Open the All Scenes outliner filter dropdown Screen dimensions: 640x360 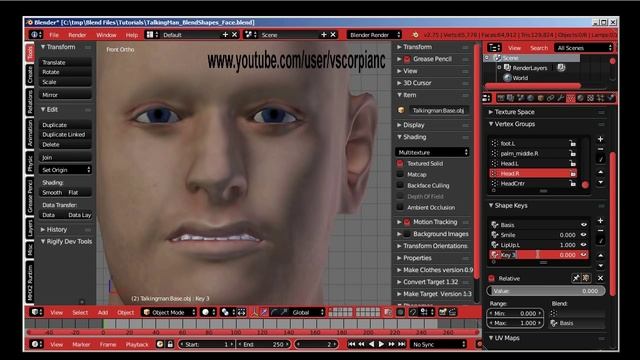click(x=584, y=48)
